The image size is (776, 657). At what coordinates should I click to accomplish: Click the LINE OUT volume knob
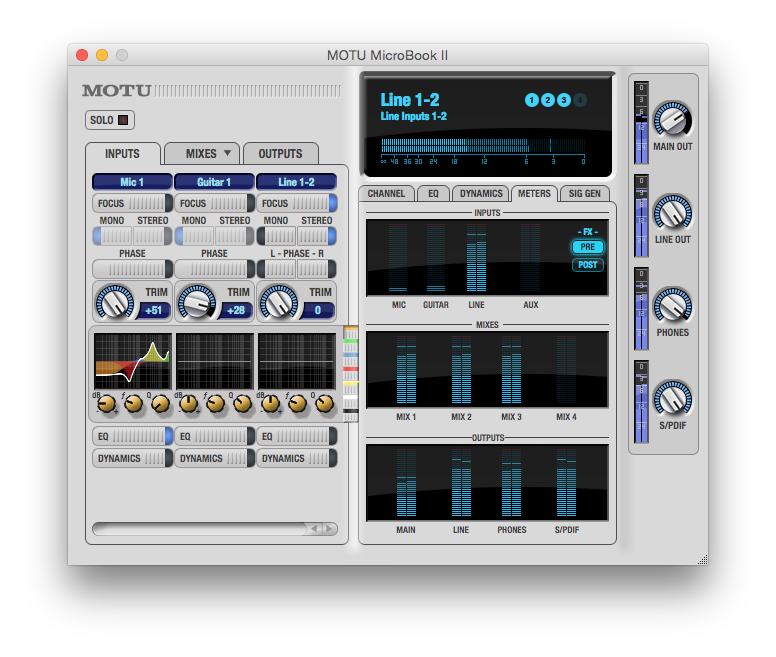coord(672,213)
